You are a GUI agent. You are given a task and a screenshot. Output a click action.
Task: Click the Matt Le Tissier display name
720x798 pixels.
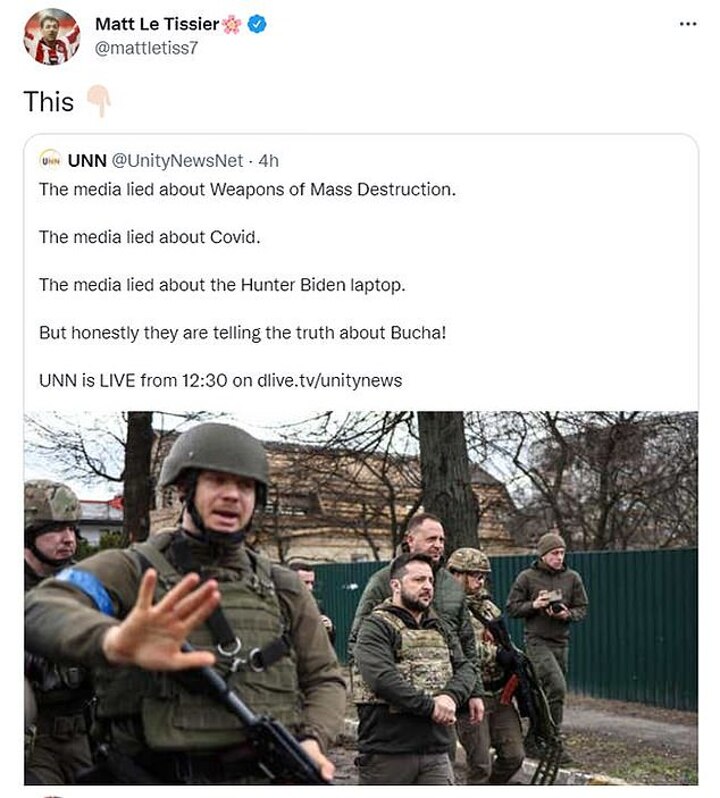(157, 24)
